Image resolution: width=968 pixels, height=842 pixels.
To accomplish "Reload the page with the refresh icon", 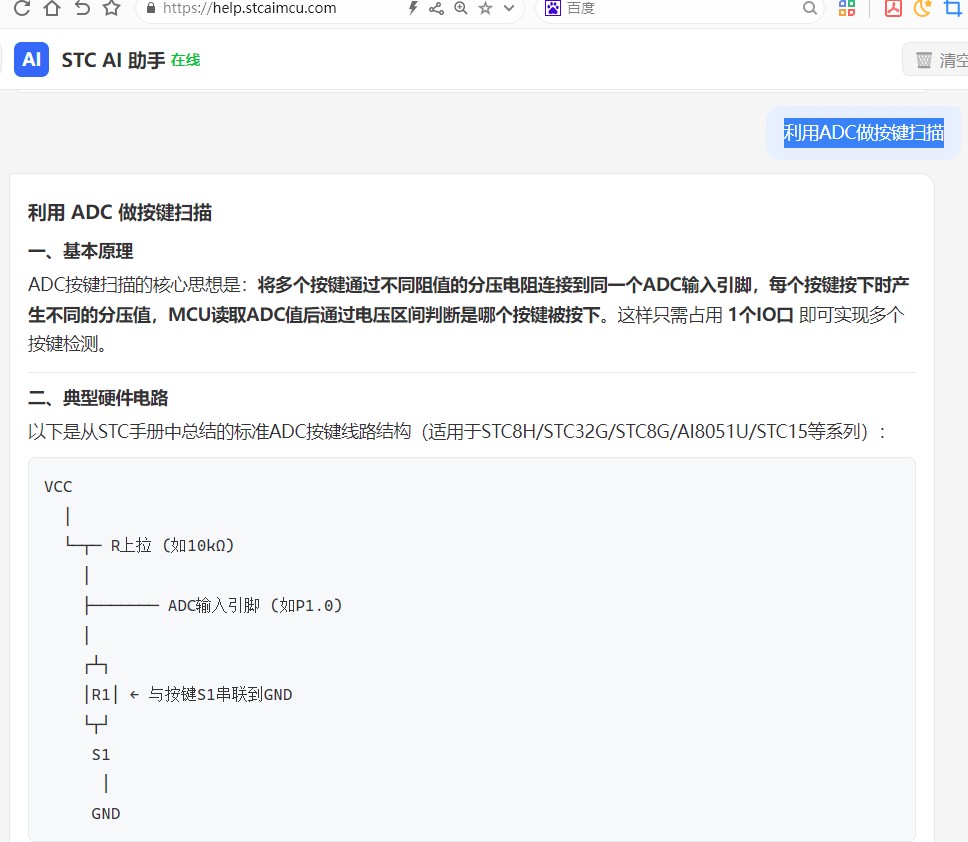I will (22, 7).
